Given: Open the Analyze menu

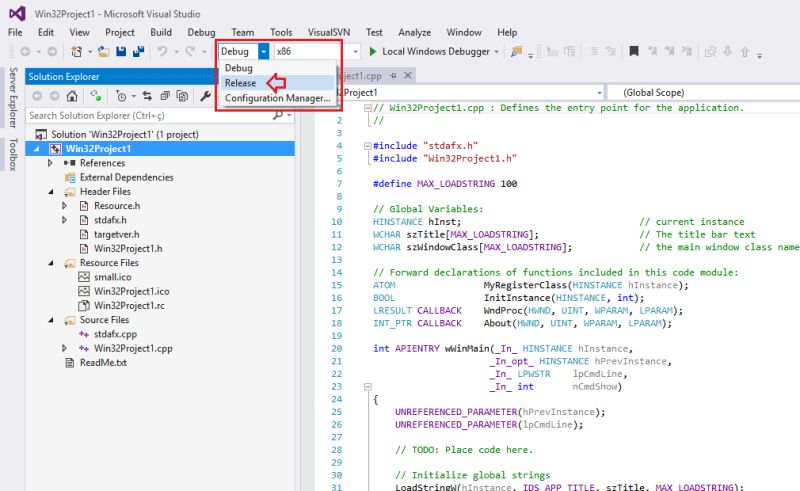Looking at the screenshot, I should tap(414, 32).
